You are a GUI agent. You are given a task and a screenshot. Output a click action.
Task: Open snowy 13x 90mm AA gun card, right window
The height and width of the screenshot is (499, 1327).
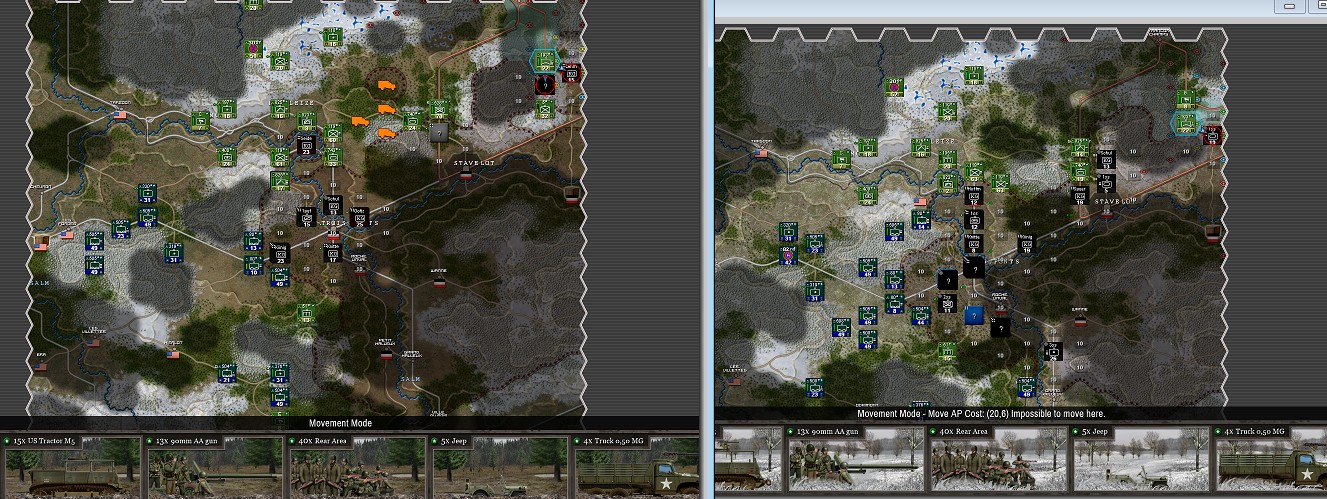click(857, 459)
